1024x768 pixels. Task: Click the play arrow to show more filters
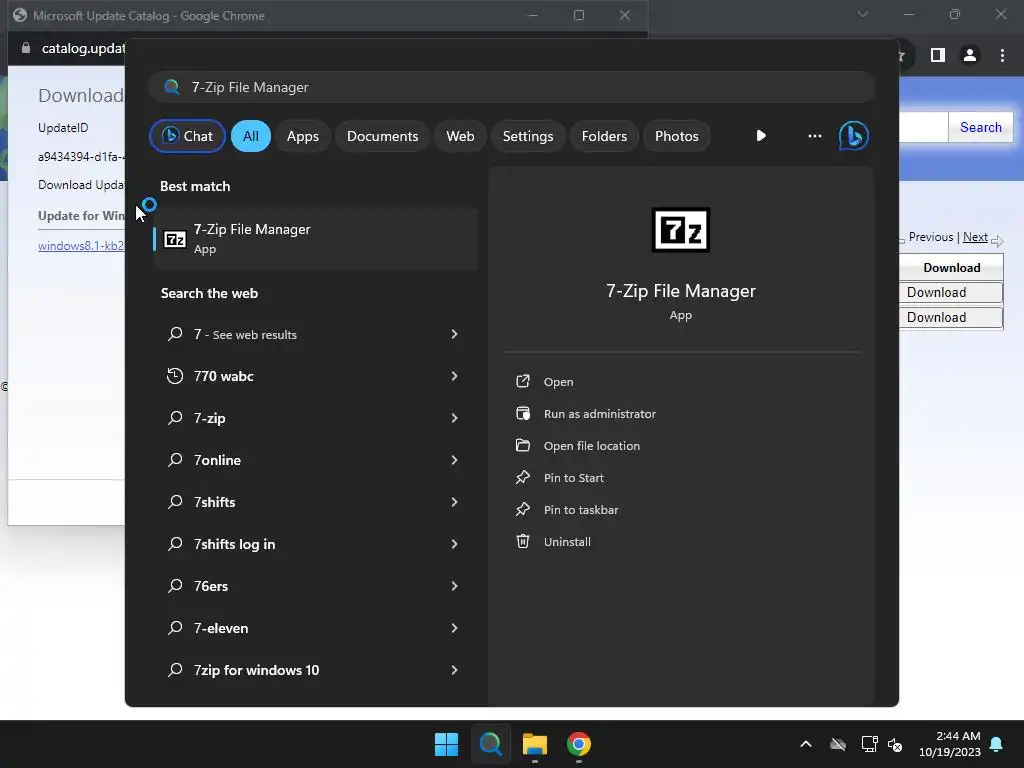pyautogui.click(x=761, y=136)
